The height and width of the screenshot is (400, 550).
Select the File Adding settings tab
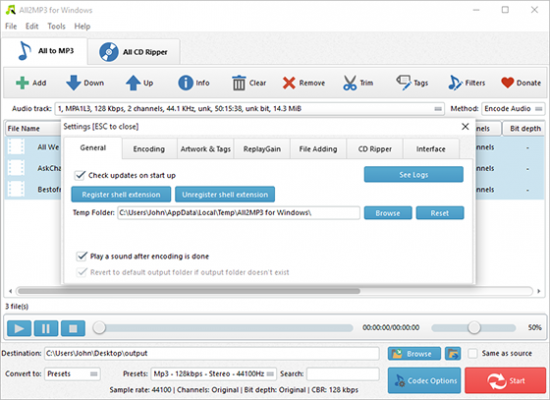(x=318, y=149)
